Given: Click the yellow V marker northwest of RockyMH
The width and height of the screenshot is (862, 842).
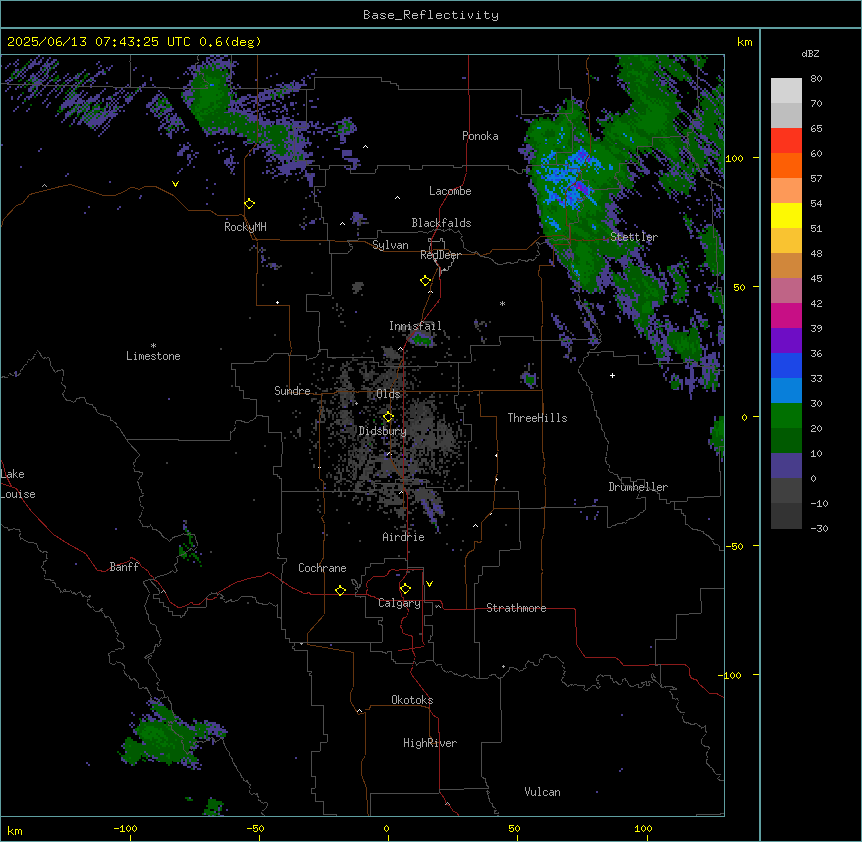Looking at the screenshot, I should click(175, 184).
